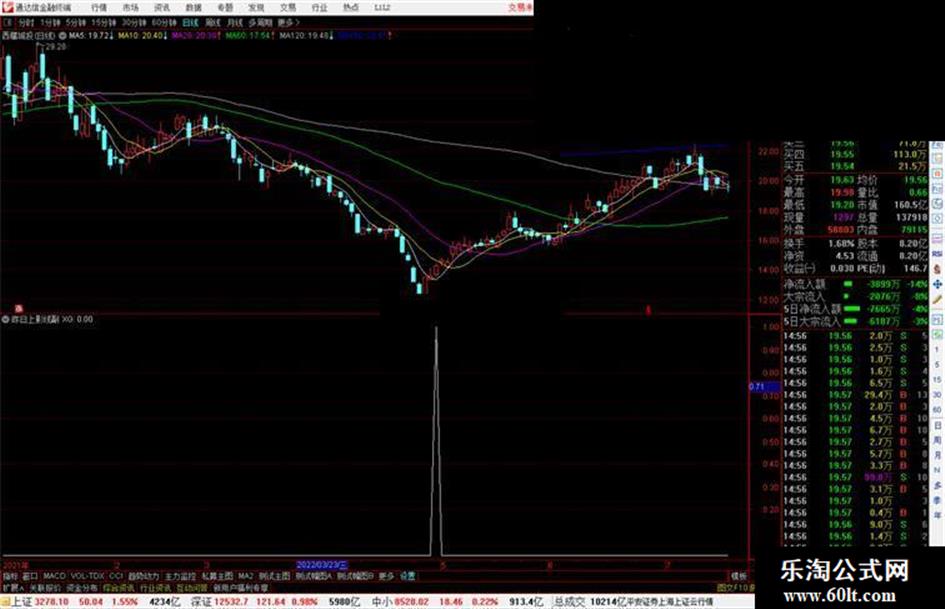Open the 新用户福利专享 link
The width and height of the screenshot is (945, 609).
(241, 587)
